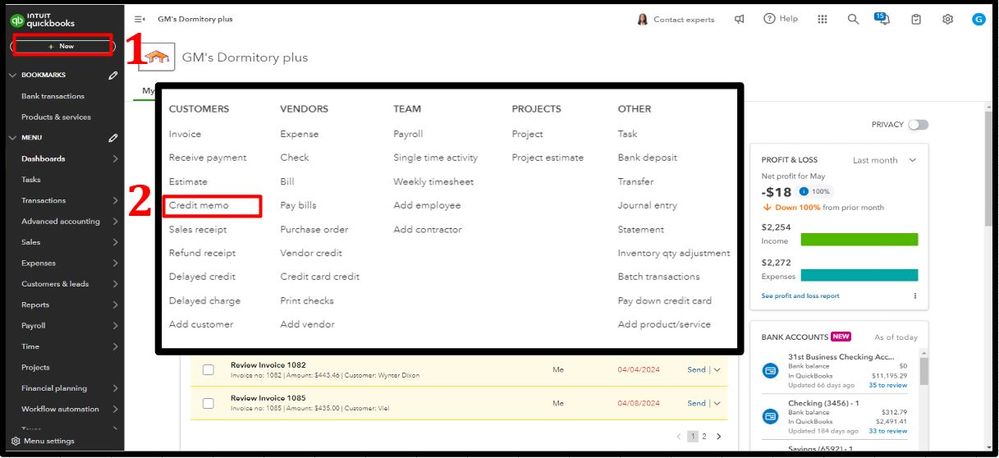999x458 pixels.
Task: Collapse the sidebar with hamburger icon
Action: point(140,19)
